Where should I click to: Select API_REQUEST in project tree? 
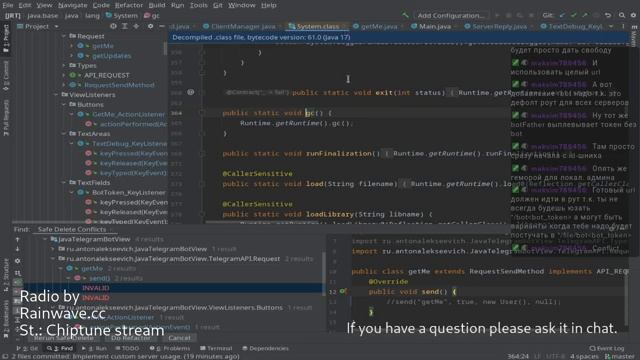click(107, 76)
